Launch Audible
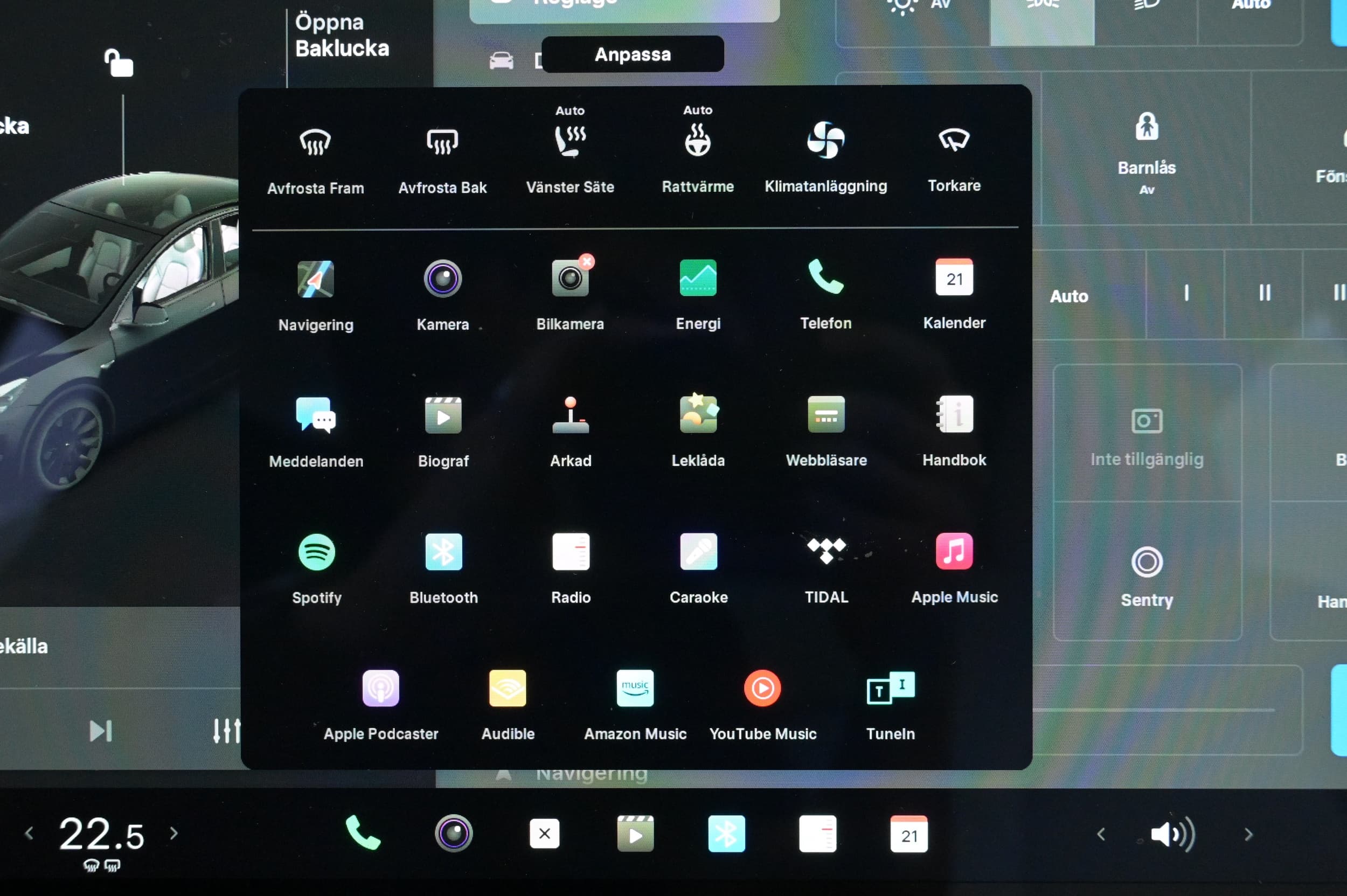Viewport: 1347px width, 896px height. click(508, 689)
